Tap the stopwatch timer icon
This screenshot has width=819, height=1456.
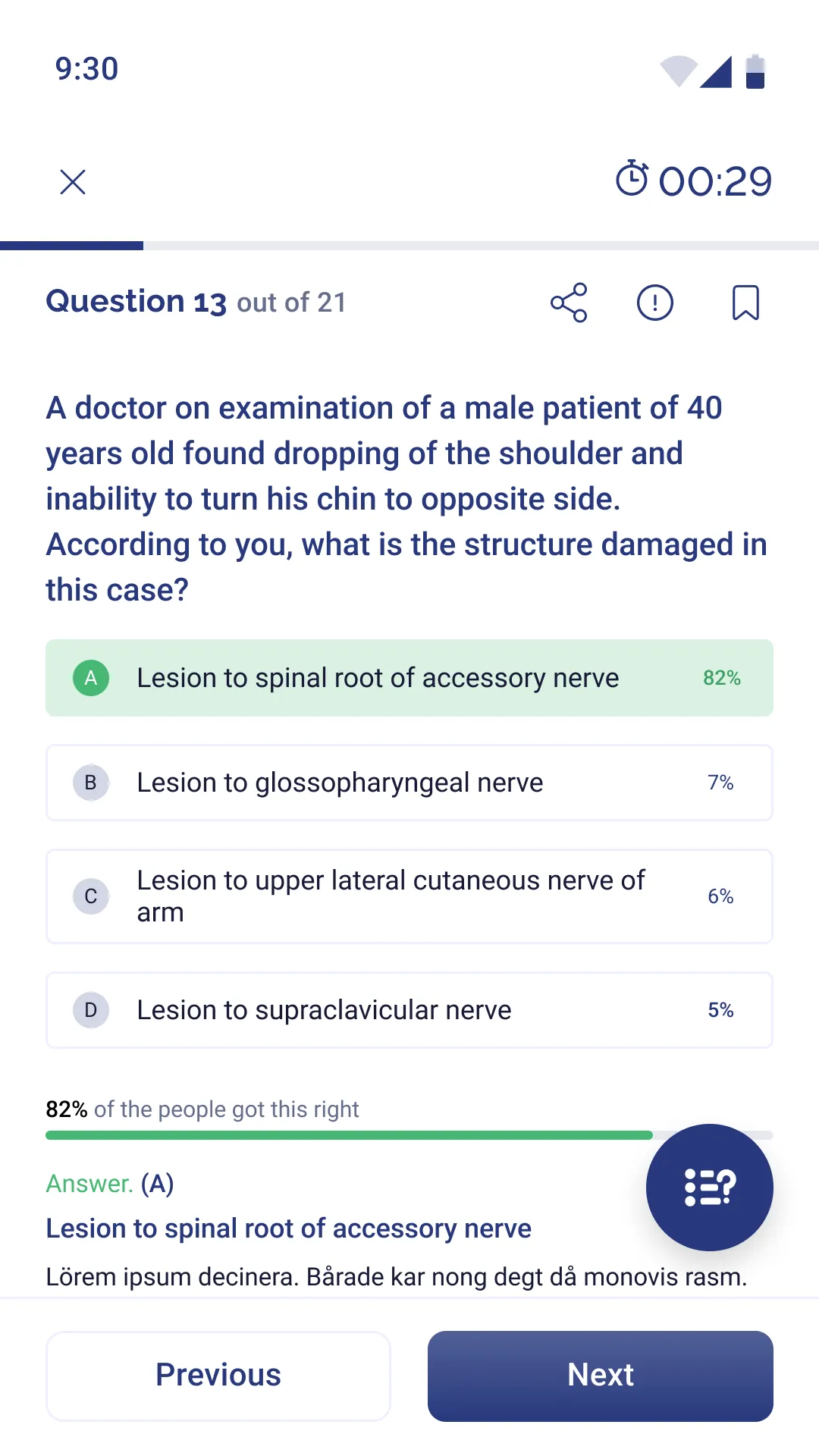(632, 179)
